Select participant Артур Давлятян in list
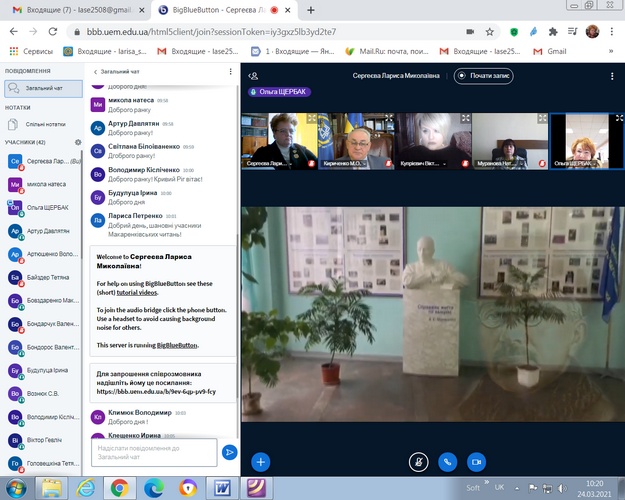The image size is (625, 500). pos(43,231)
